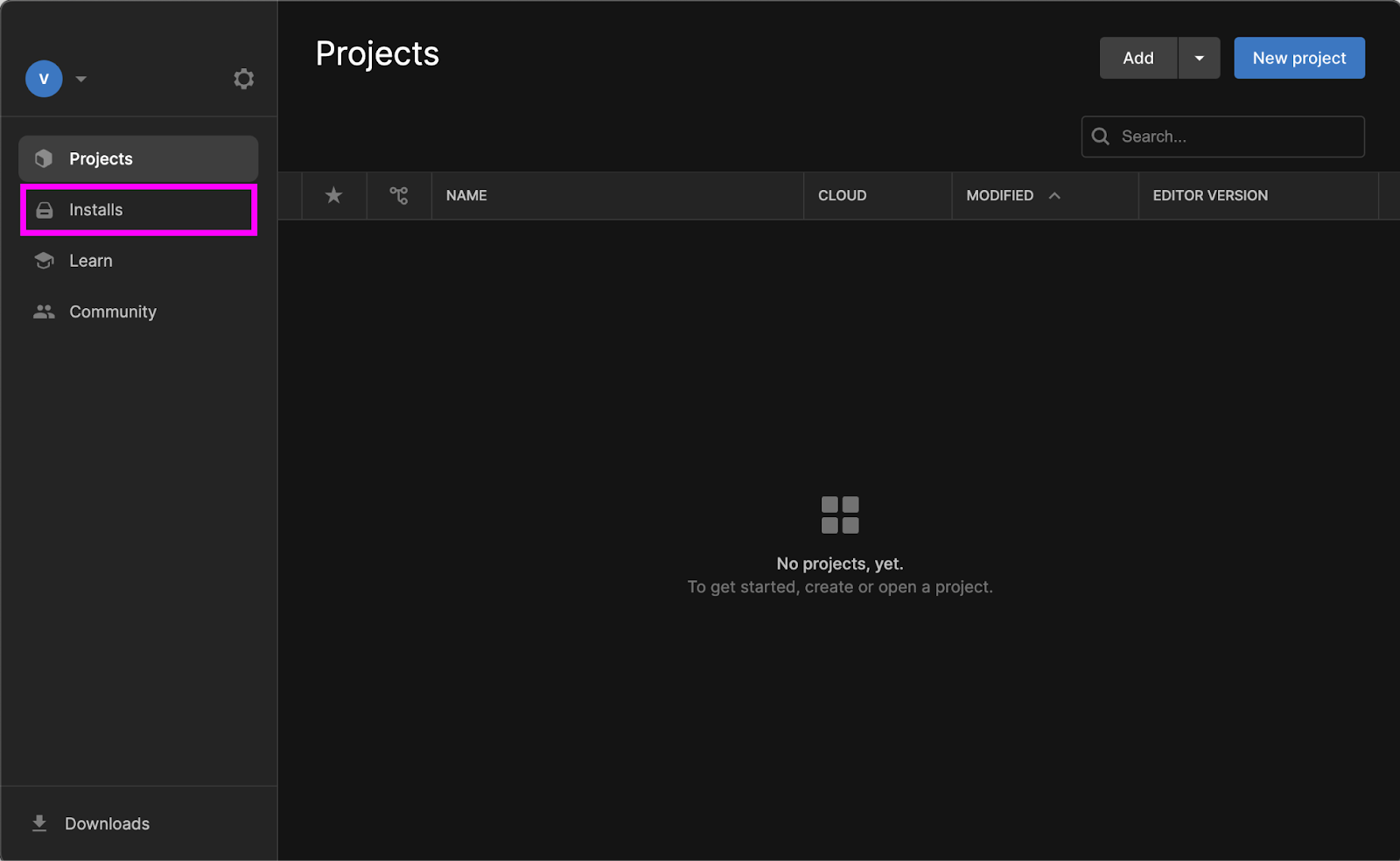This screenshot has height=861, width=1400.
Task: Open the Add button dropdown arrow
Action: click(x=1199, y=58)
